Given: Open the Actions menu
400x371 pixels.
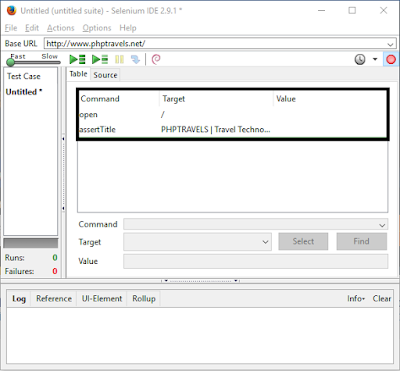Looking at the screenshot, I should pyautogui.click(x=60, y=28).
